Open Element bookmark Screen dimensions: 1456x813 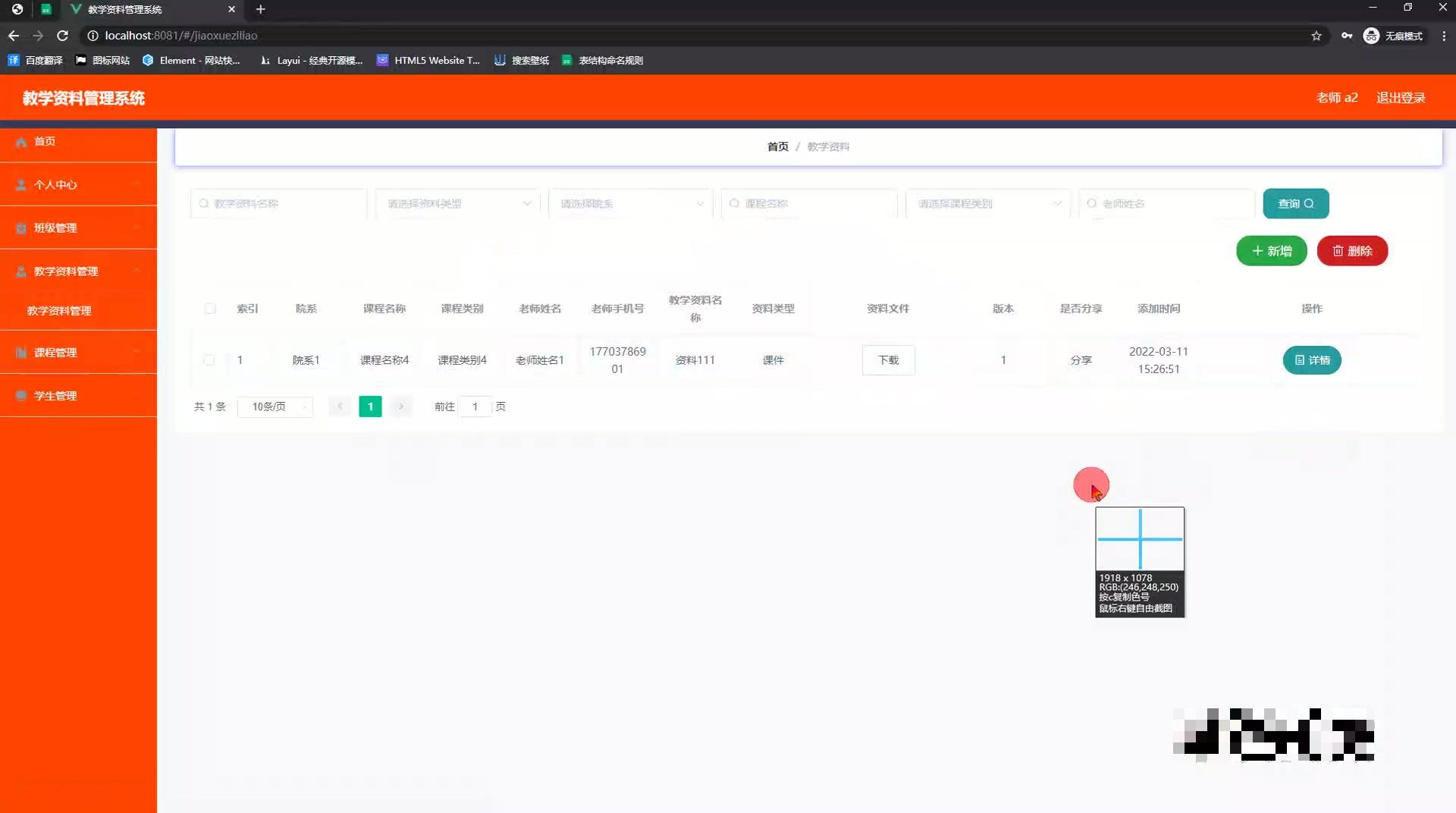191,60
